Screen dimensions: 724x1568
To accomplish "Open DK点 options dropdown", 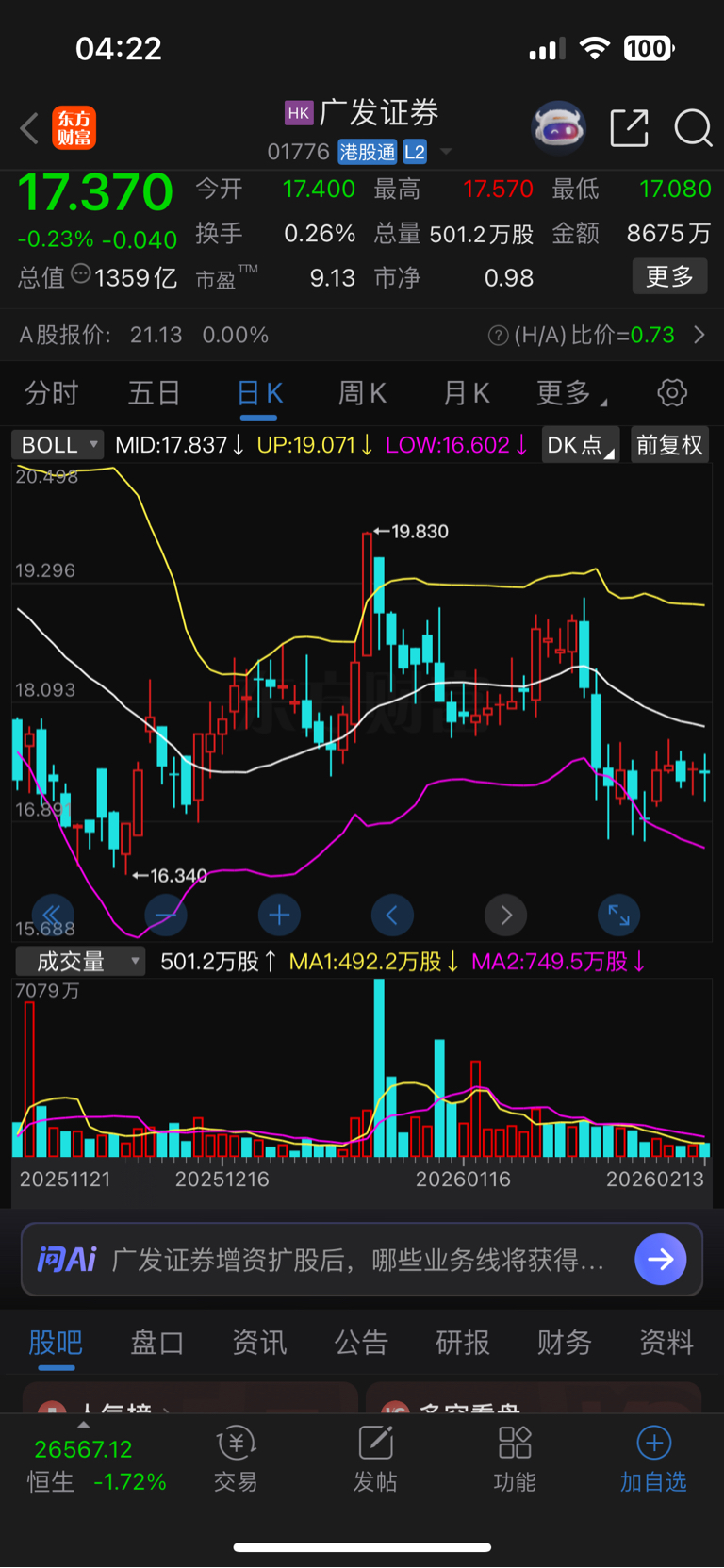I will tap(580, 444).
